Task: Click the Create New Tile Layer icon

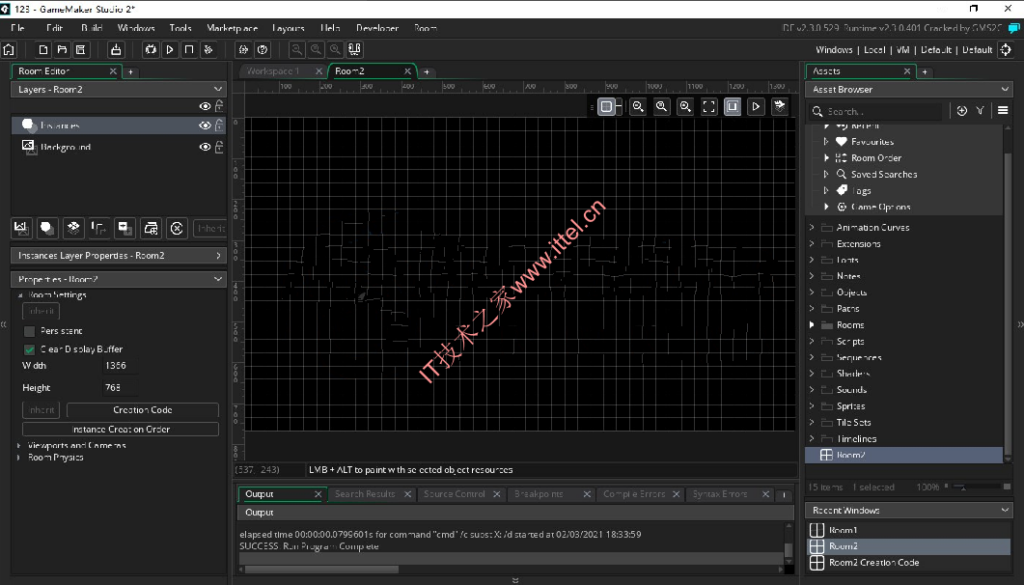Action: click(73, 228)
